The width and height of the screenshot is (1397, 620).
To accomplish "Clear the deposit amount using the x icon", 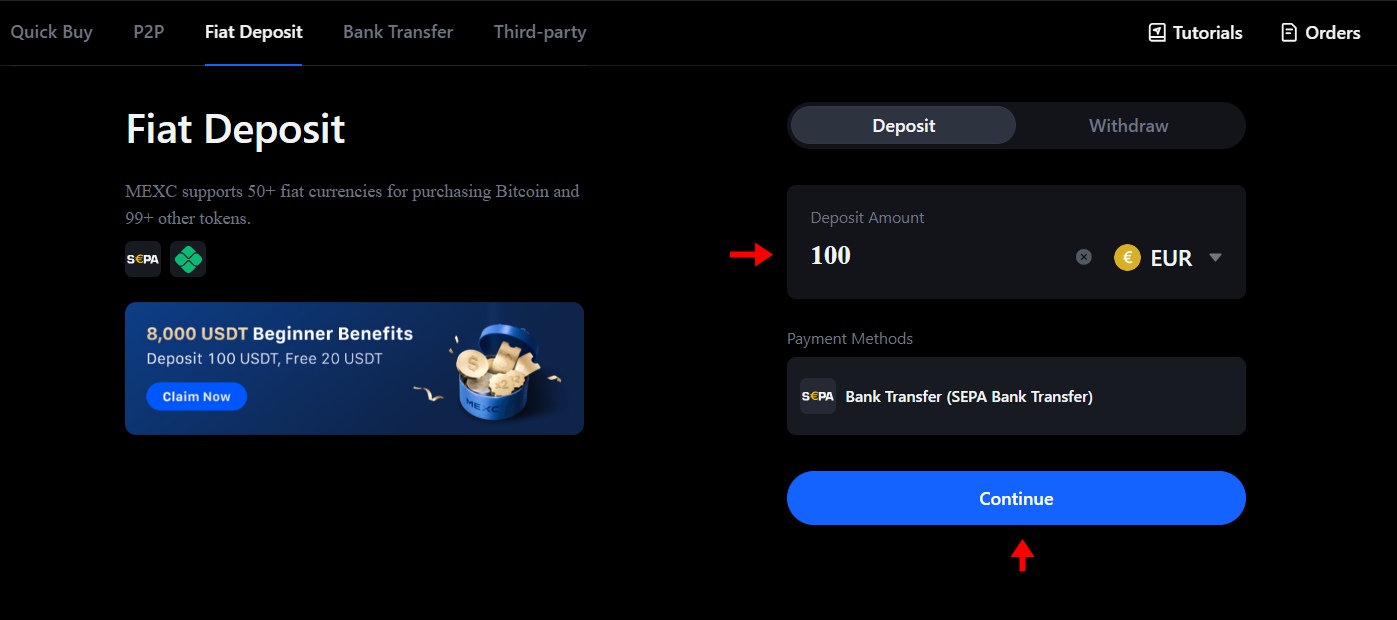I will click(1083, 257).
